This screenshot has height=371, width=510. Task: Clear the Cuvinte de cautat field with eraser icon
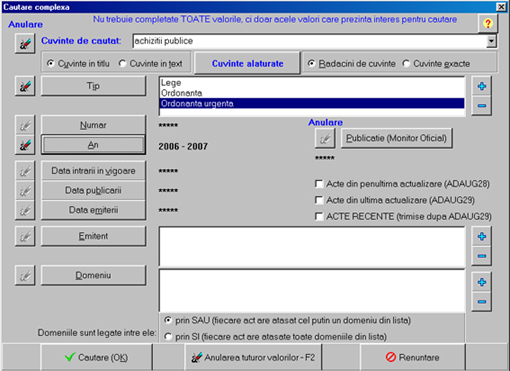[25, 43]
